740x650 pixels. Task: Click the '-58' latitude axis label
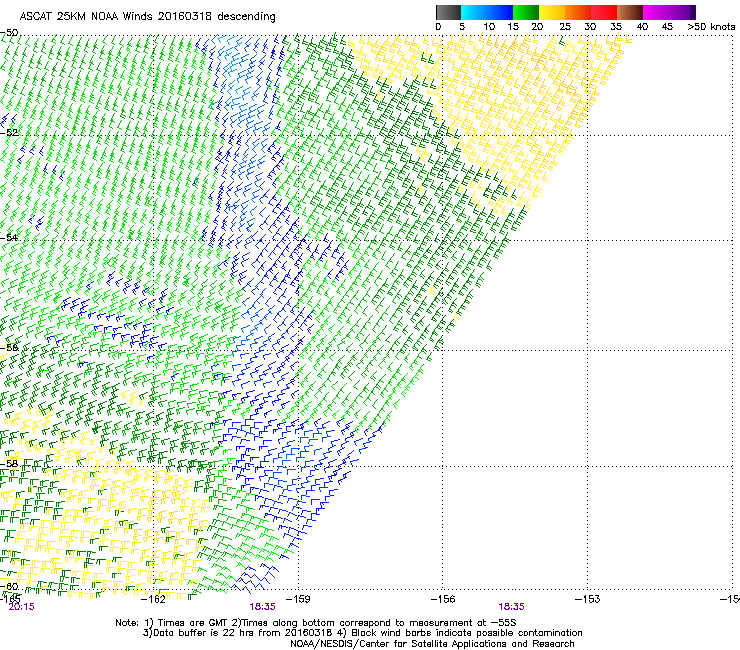pos(9,464)
